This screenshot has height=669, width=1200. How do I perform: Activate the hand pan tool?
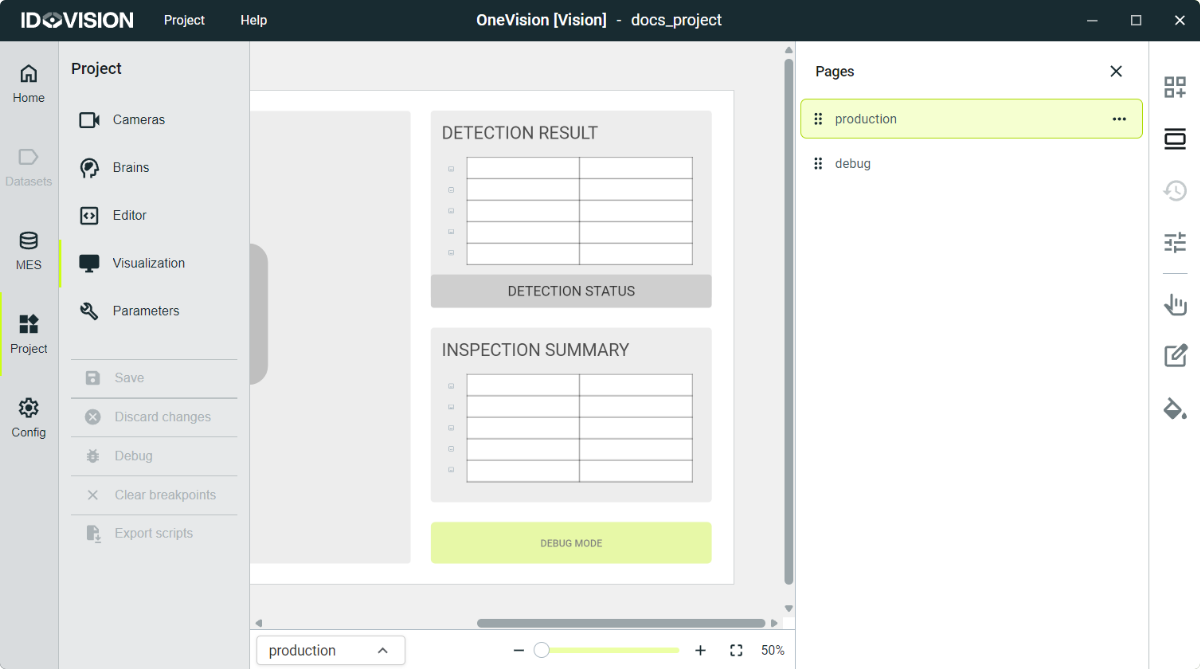[1174, 304]
